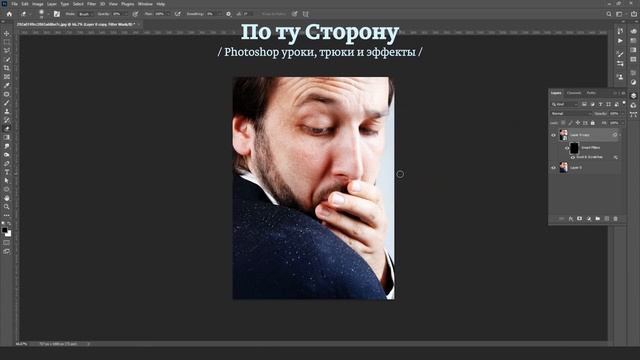Select the Rectangular Marquee tool
640x360 pixels.
click(7, 42)
